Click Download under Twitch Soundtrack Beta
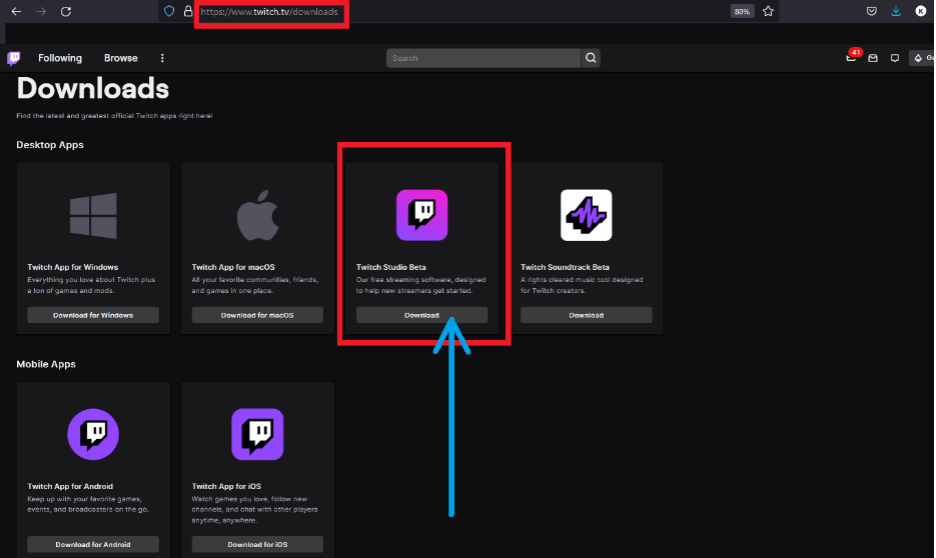This screenshot has height=558, width=936. (586, 315)
